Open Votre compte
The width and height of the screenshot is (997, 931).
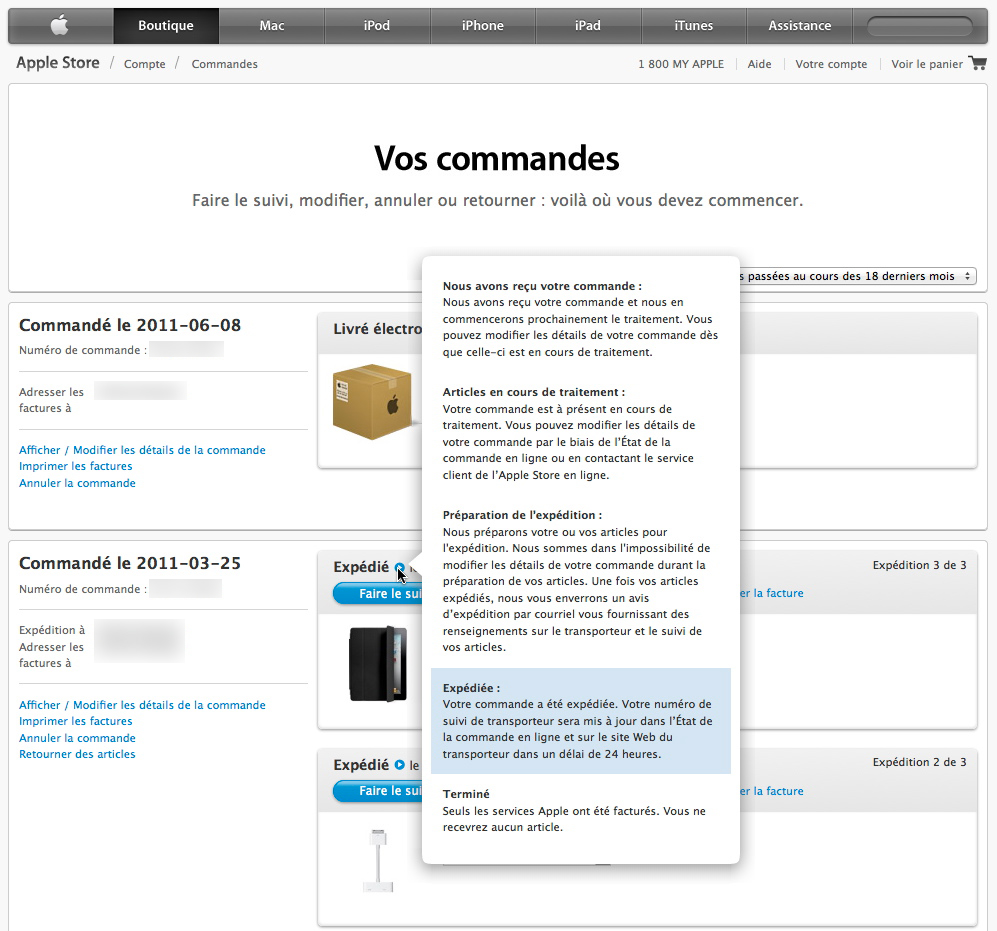click(x=831, y=64)
